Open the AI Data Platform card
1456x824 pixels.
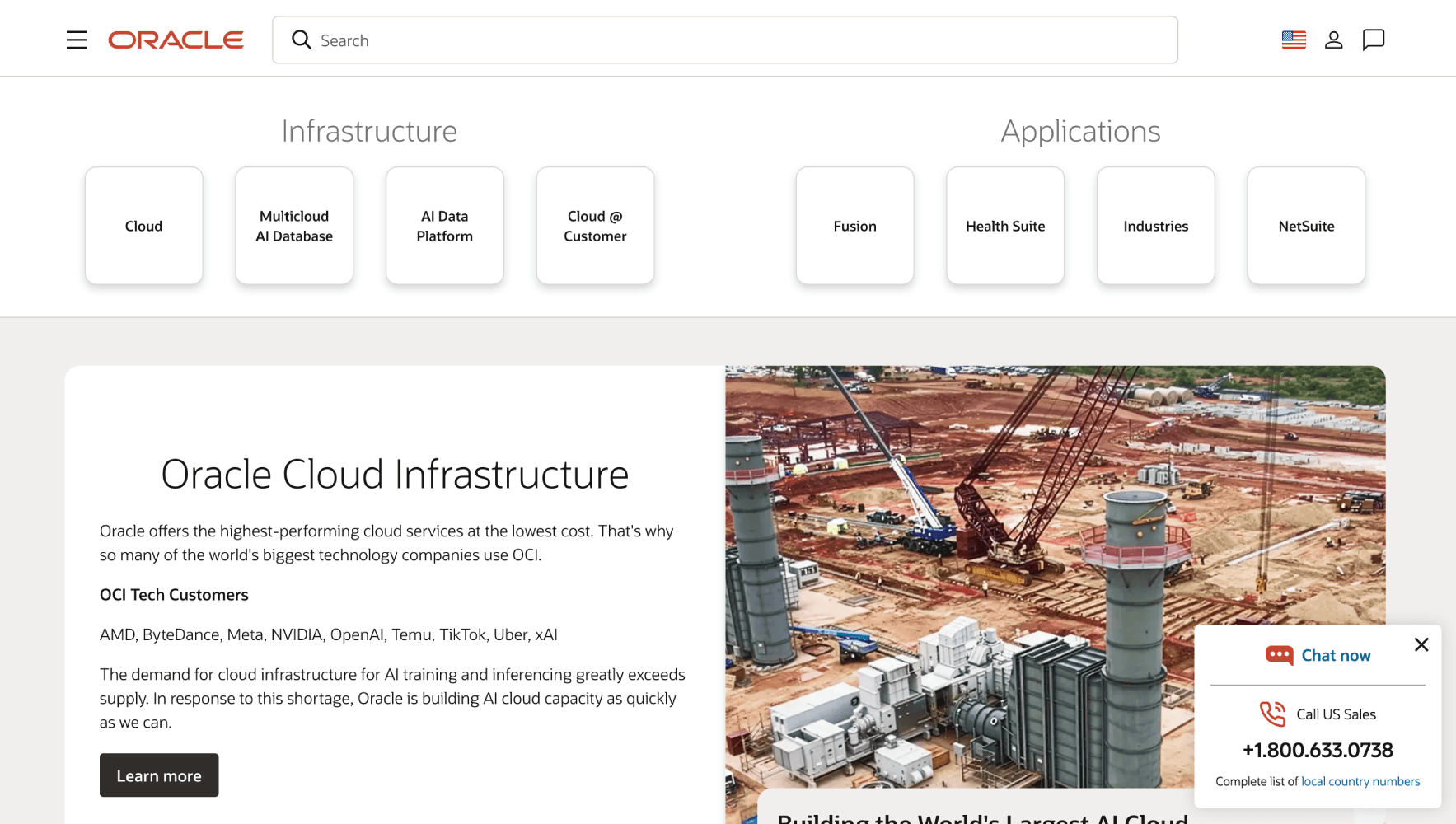pyautogui.click(x=445, y=226)
